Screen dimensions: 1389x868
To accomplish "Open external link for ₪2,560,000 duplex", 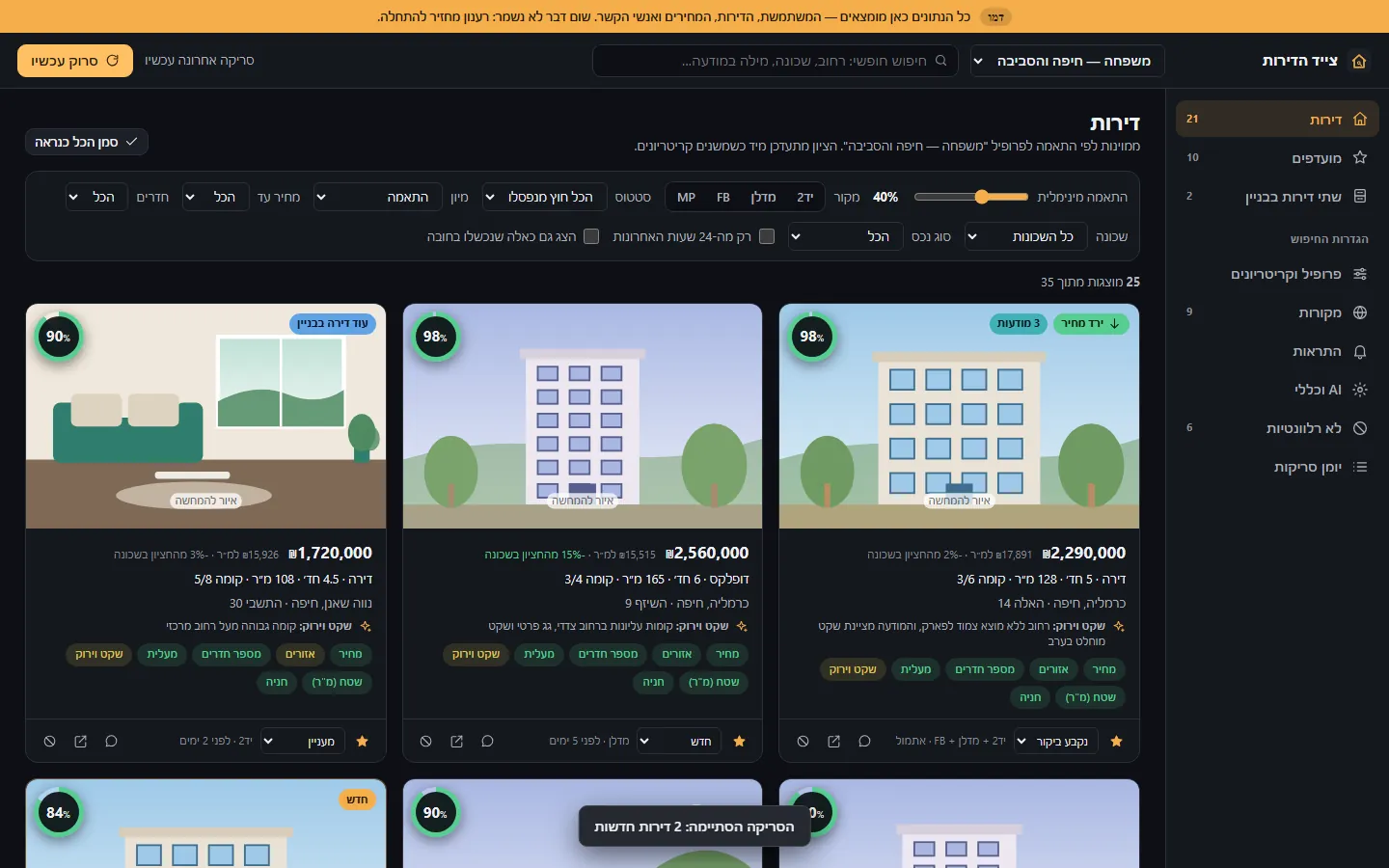I will (457, 742).
